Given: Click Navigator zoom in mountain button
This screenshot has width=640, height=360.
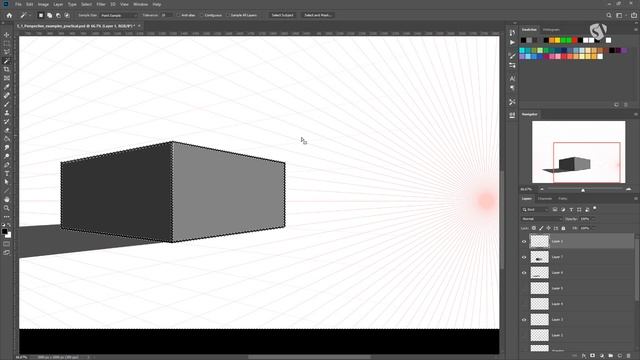Looking at the screenshot, I should click(x=628, y=189).
